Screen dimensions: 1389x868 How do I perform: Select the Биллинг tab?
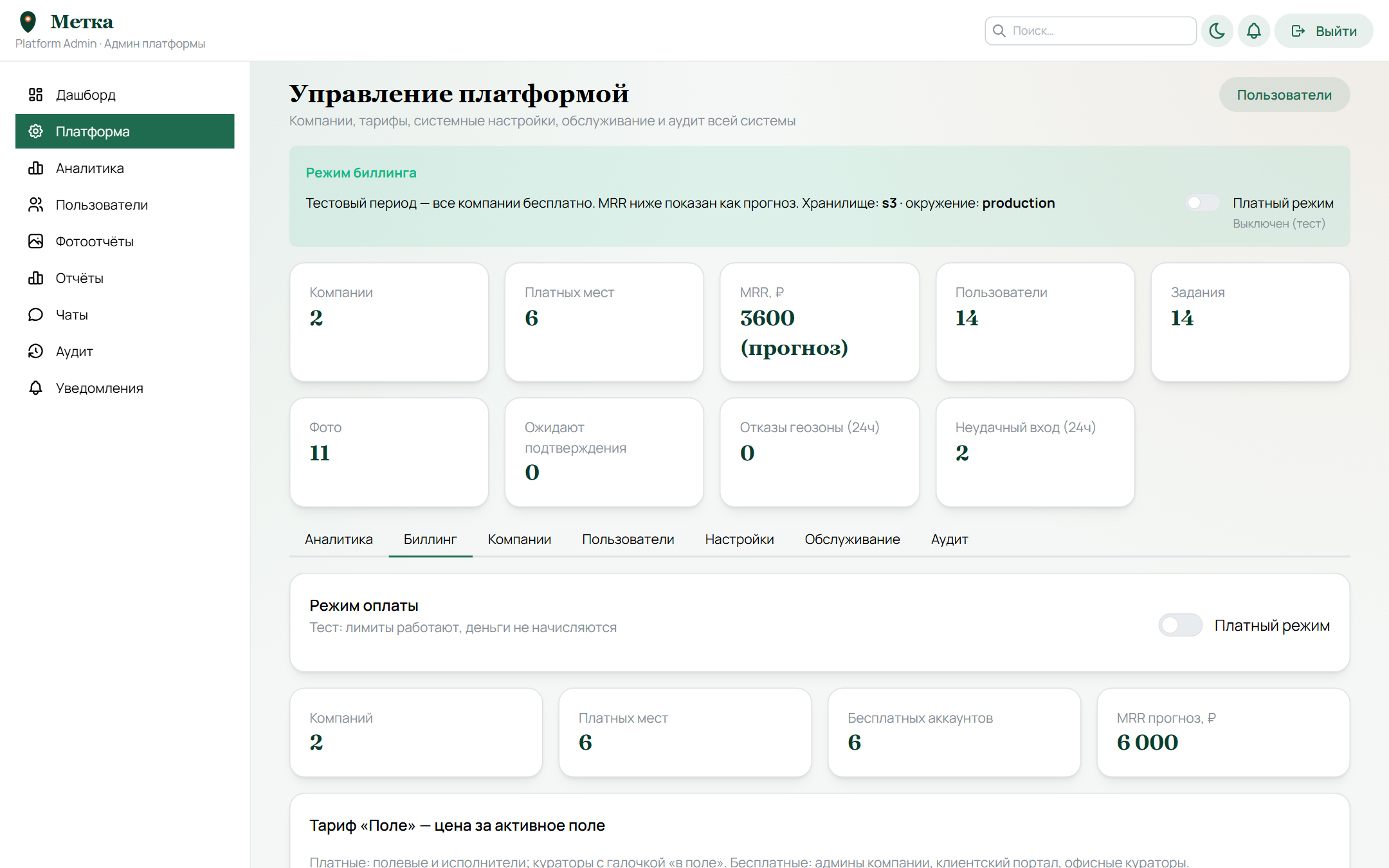(430, 539)
